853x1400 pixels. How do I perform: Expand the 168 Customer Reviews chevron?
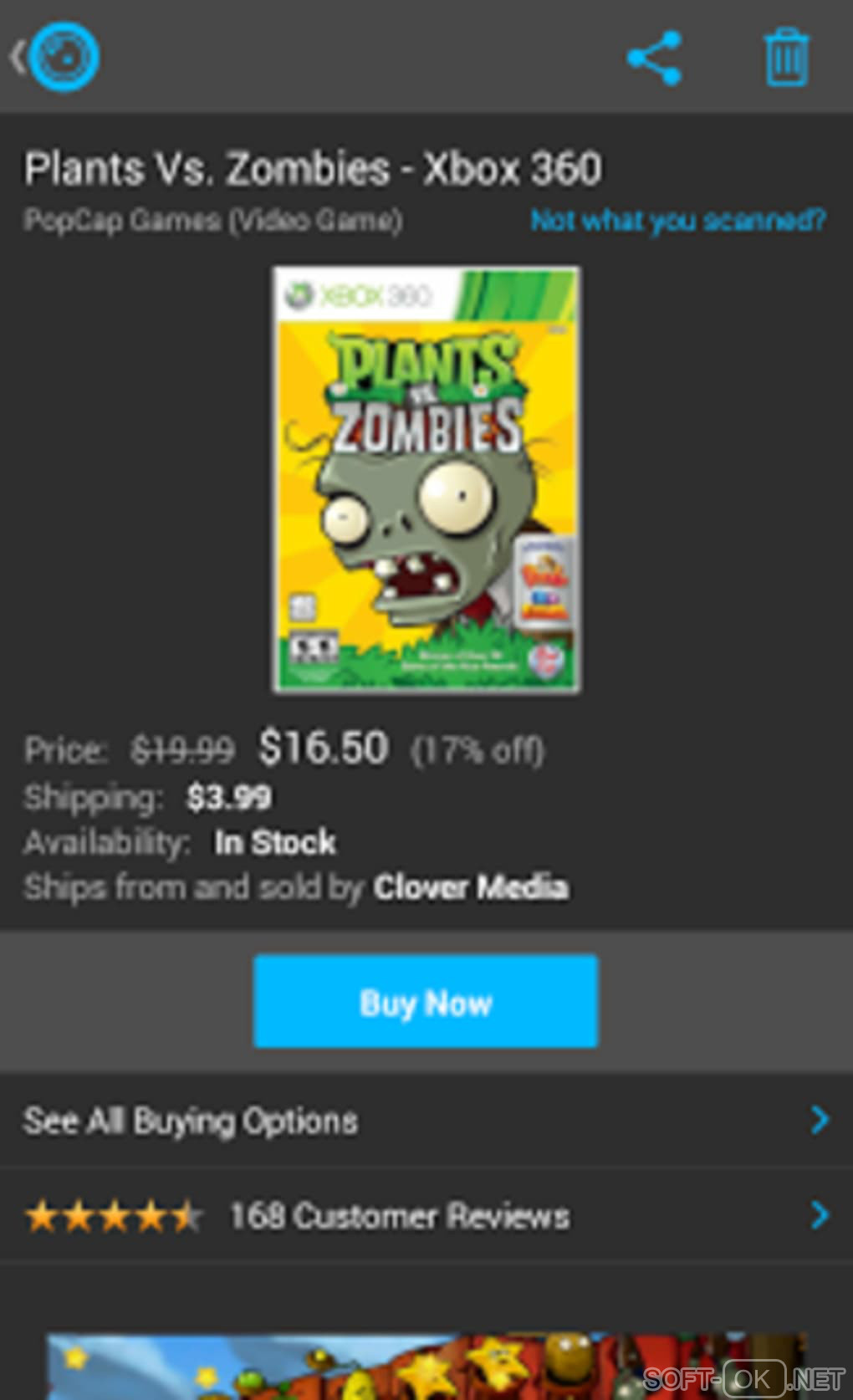820,1215
